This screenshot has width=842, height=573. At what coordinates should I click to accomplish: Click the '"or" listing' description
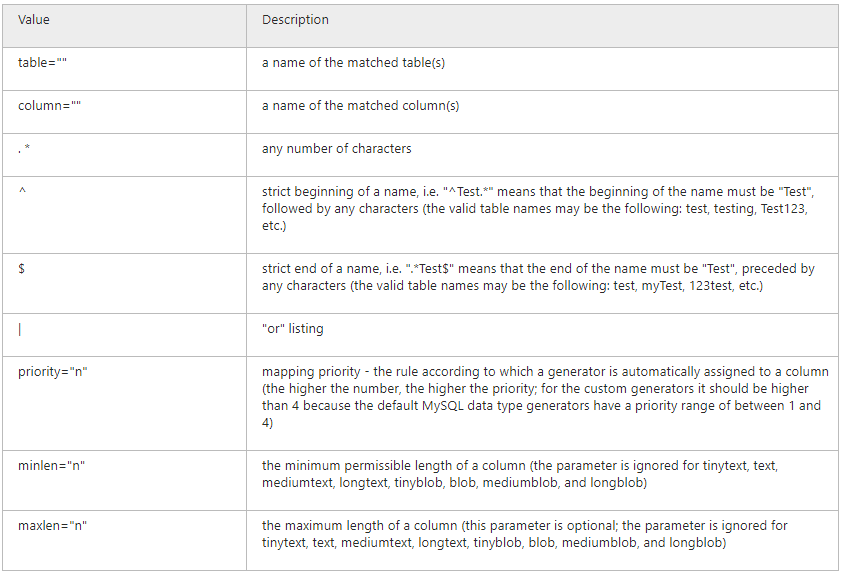[x=293, y=329]
